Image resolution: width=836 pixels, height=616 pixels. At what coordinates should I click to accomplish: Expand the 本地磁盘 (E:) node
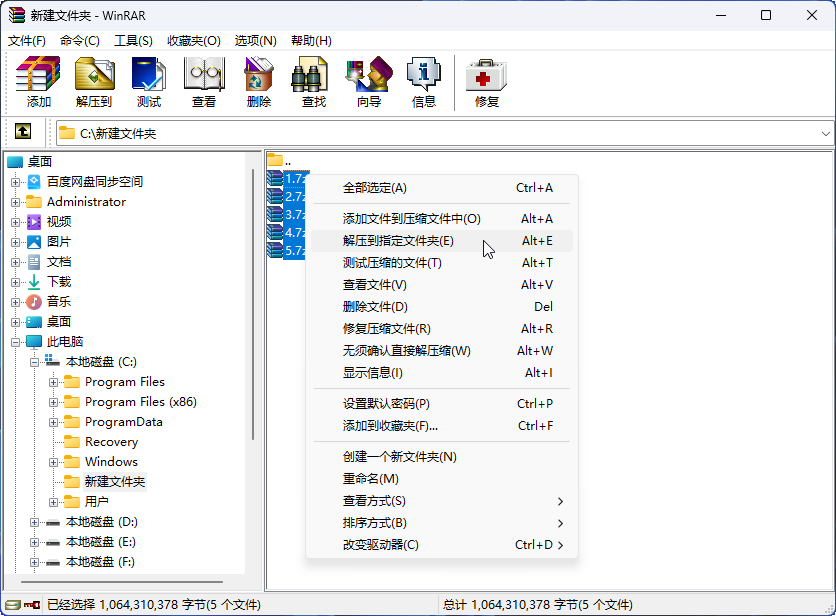tap(35, 542)
